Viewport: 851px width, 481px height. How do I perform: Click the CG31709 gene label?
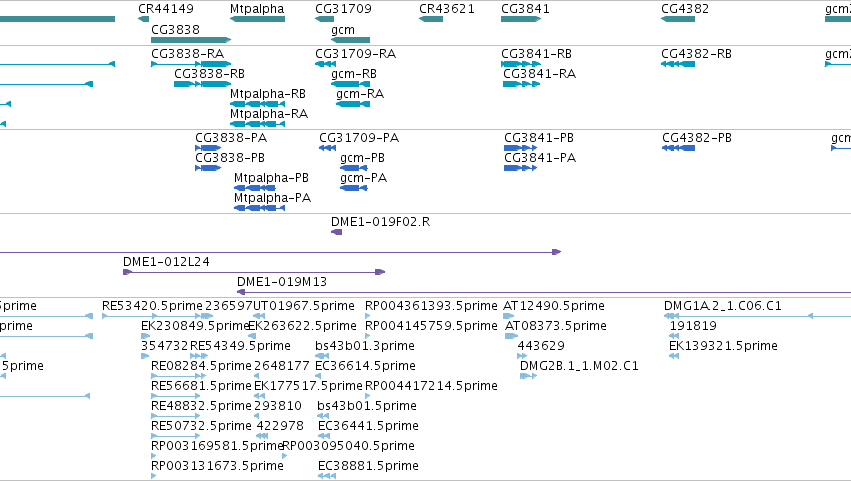(x=344, y=9)
